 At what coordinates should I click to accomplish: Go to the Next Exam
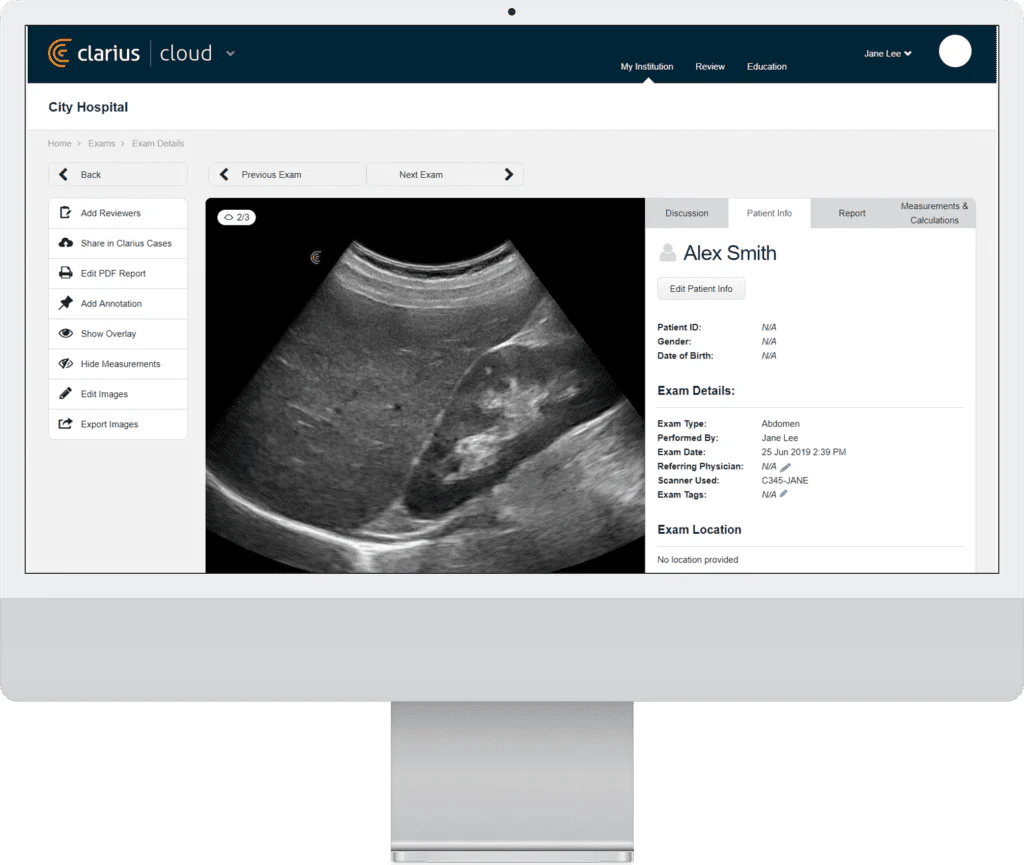(x=445, y=175)
